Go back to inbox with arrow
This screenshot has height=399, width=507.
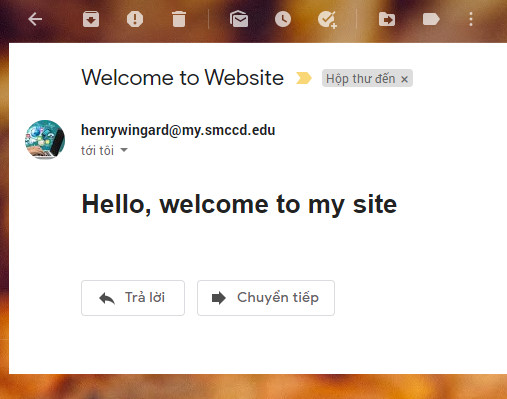click(35, 19)
